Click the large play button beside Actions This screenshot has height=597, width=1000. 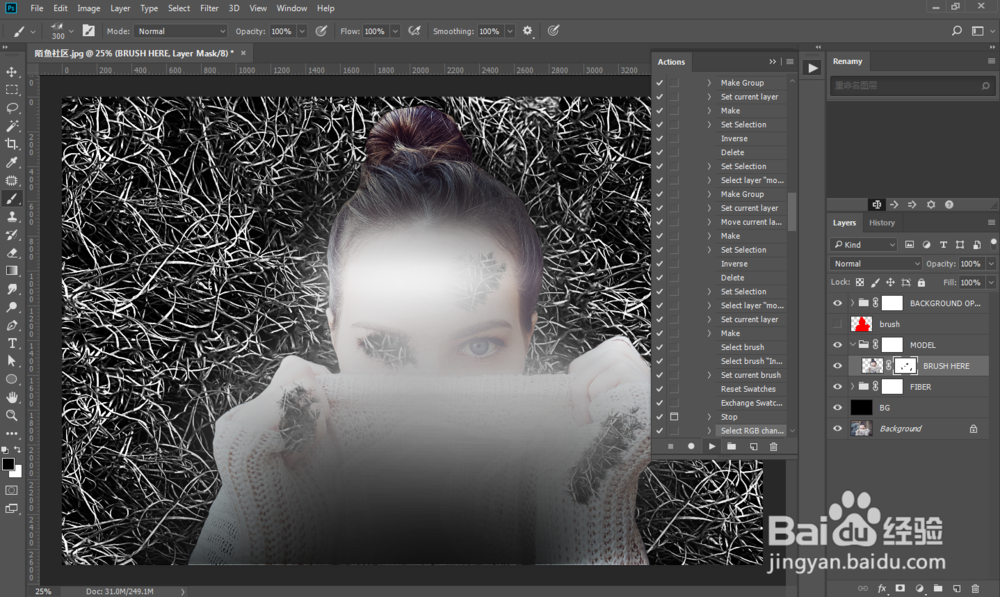pyautogui.click(x=812, y=68)
